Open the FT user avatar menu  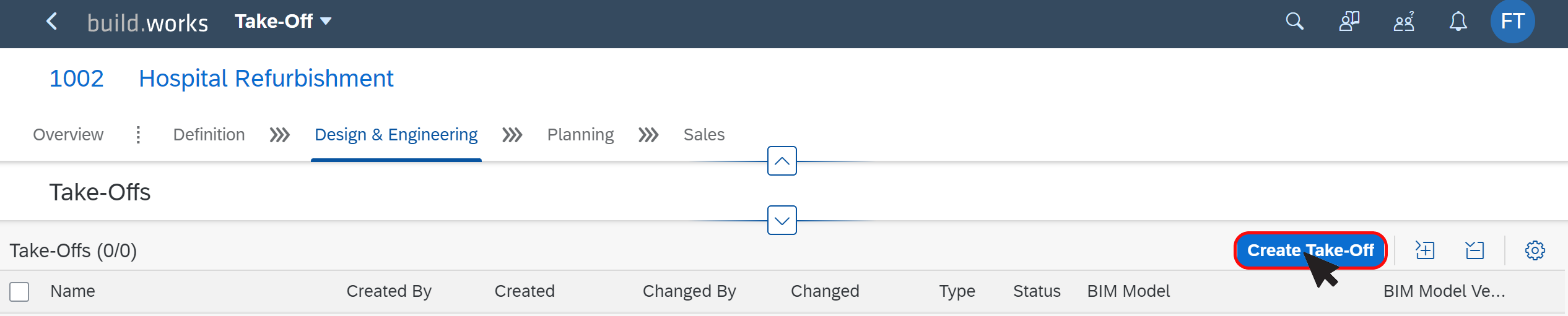1512,22
